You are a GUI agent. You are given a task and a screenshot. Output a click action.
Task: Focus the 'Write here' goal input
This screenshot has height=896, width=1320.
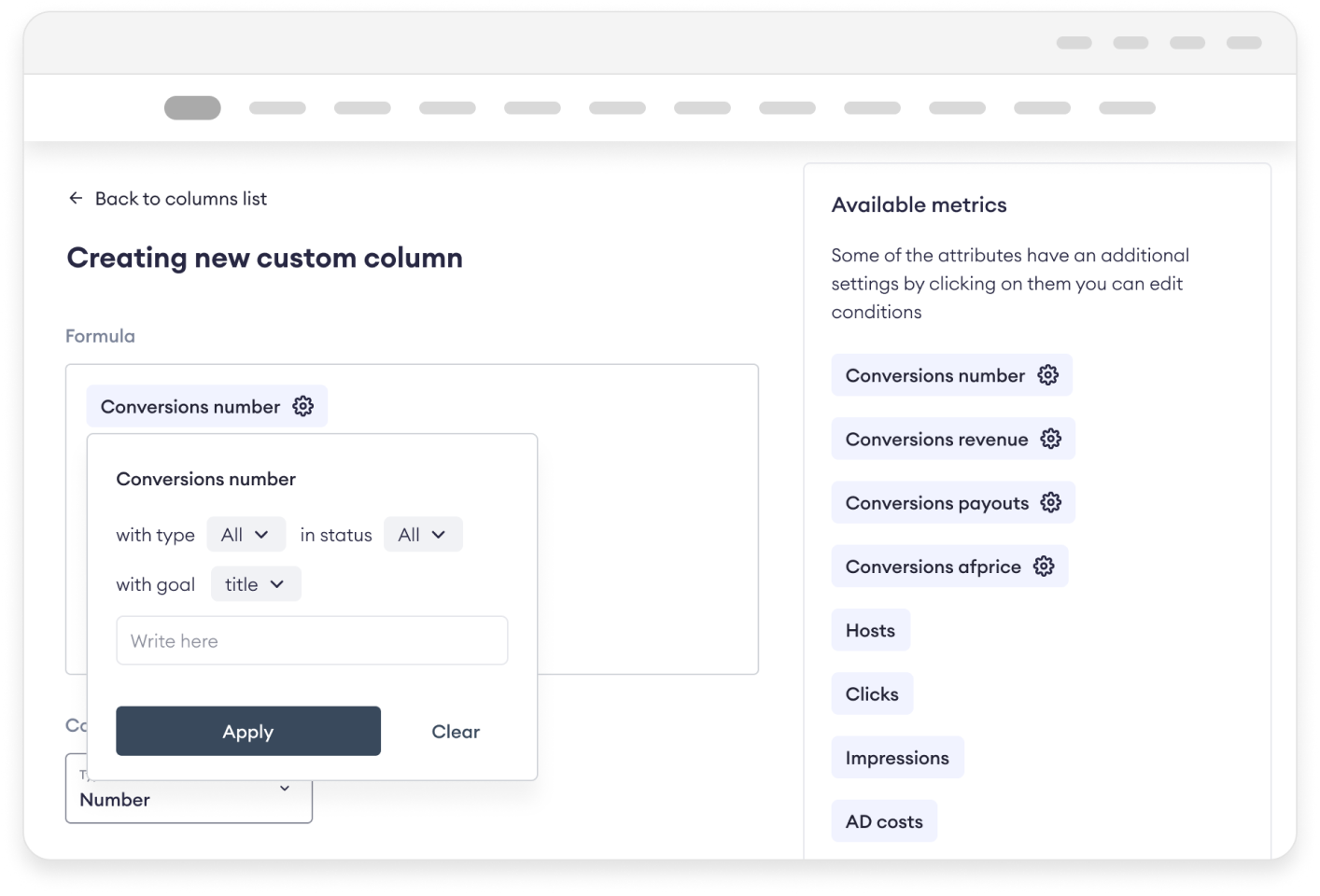(312, 641)
